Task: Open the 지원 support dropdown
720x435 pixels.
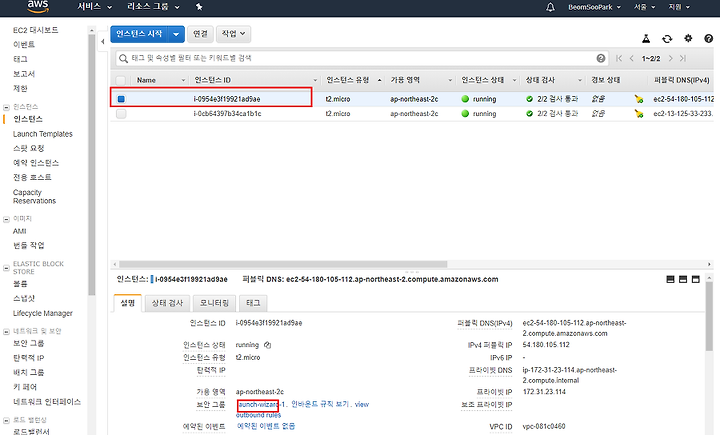Action: 679,7
